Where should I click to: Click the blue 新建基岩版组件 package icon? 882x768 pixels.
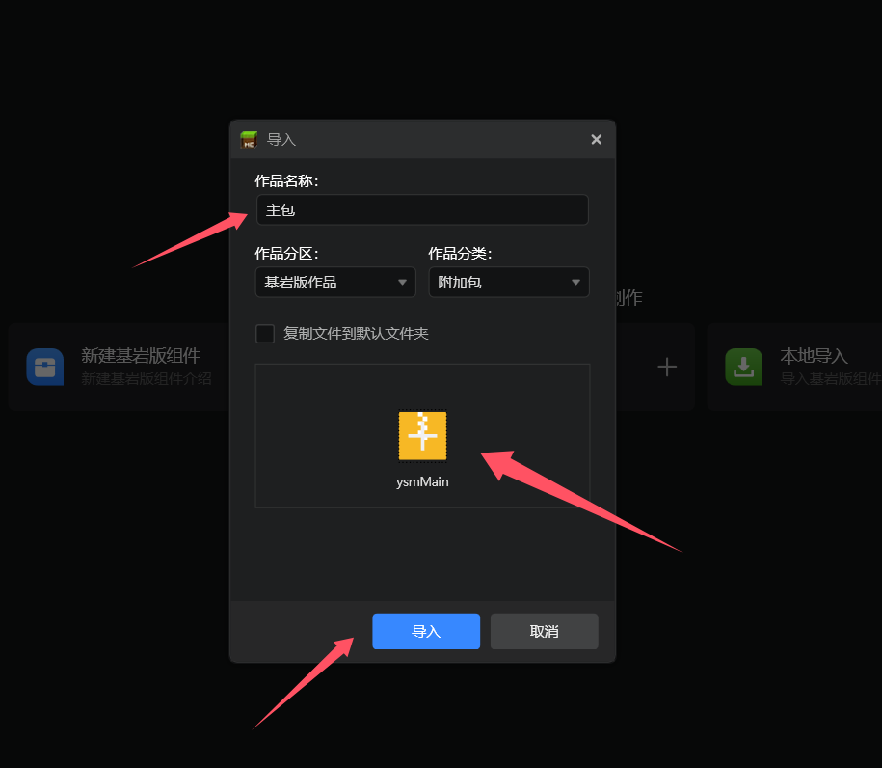point(45,367)
